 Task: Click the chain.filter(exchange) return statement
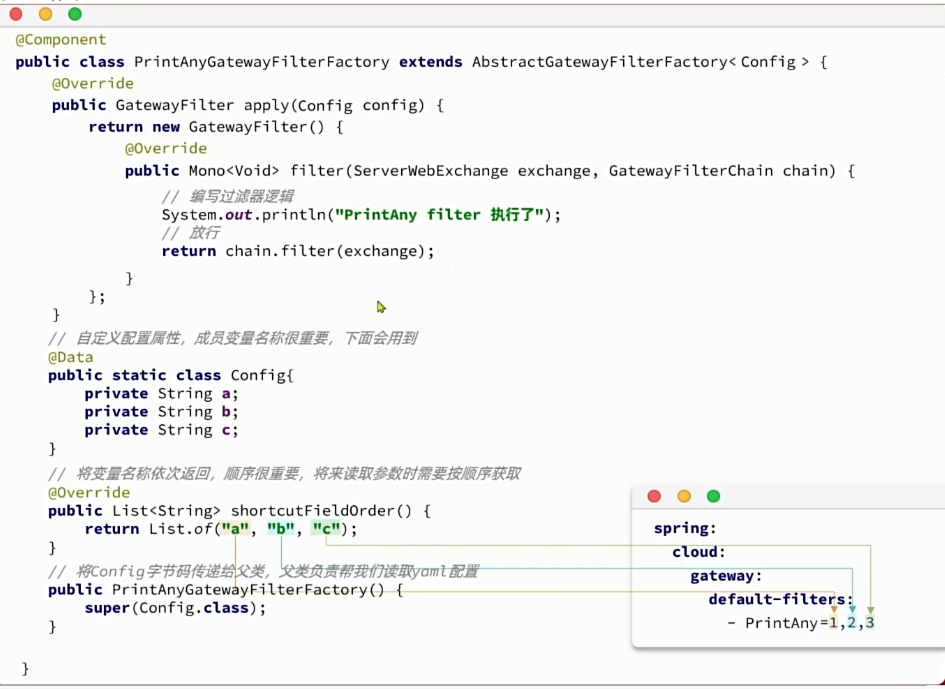coord(298,251)
